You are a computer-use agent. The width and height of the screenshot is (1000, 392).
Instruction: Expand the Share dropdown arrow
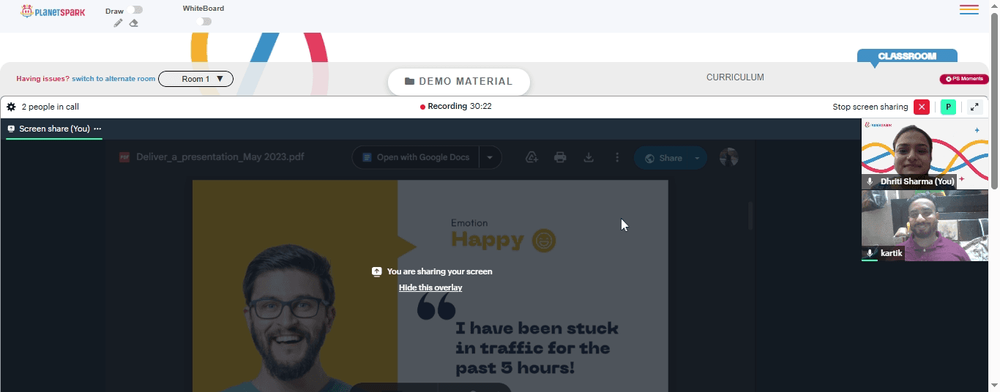[697, 158]
